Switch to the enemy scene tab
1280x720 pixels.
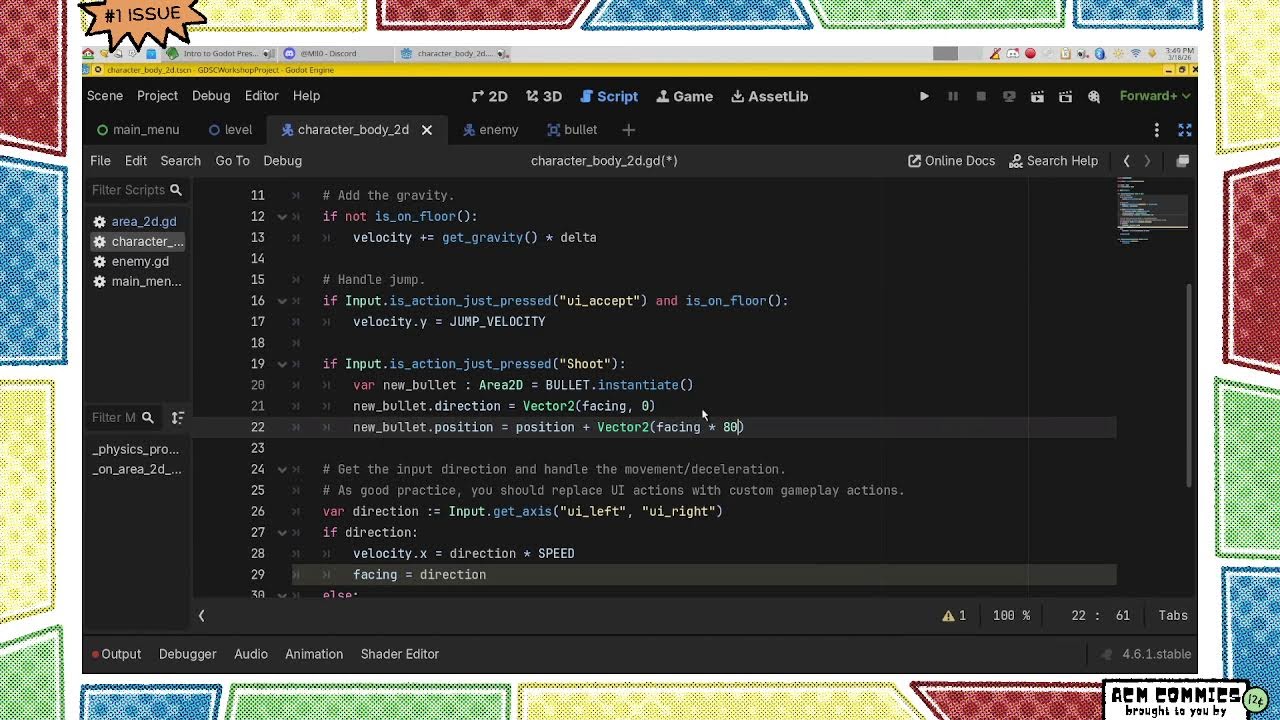(490, 130)
